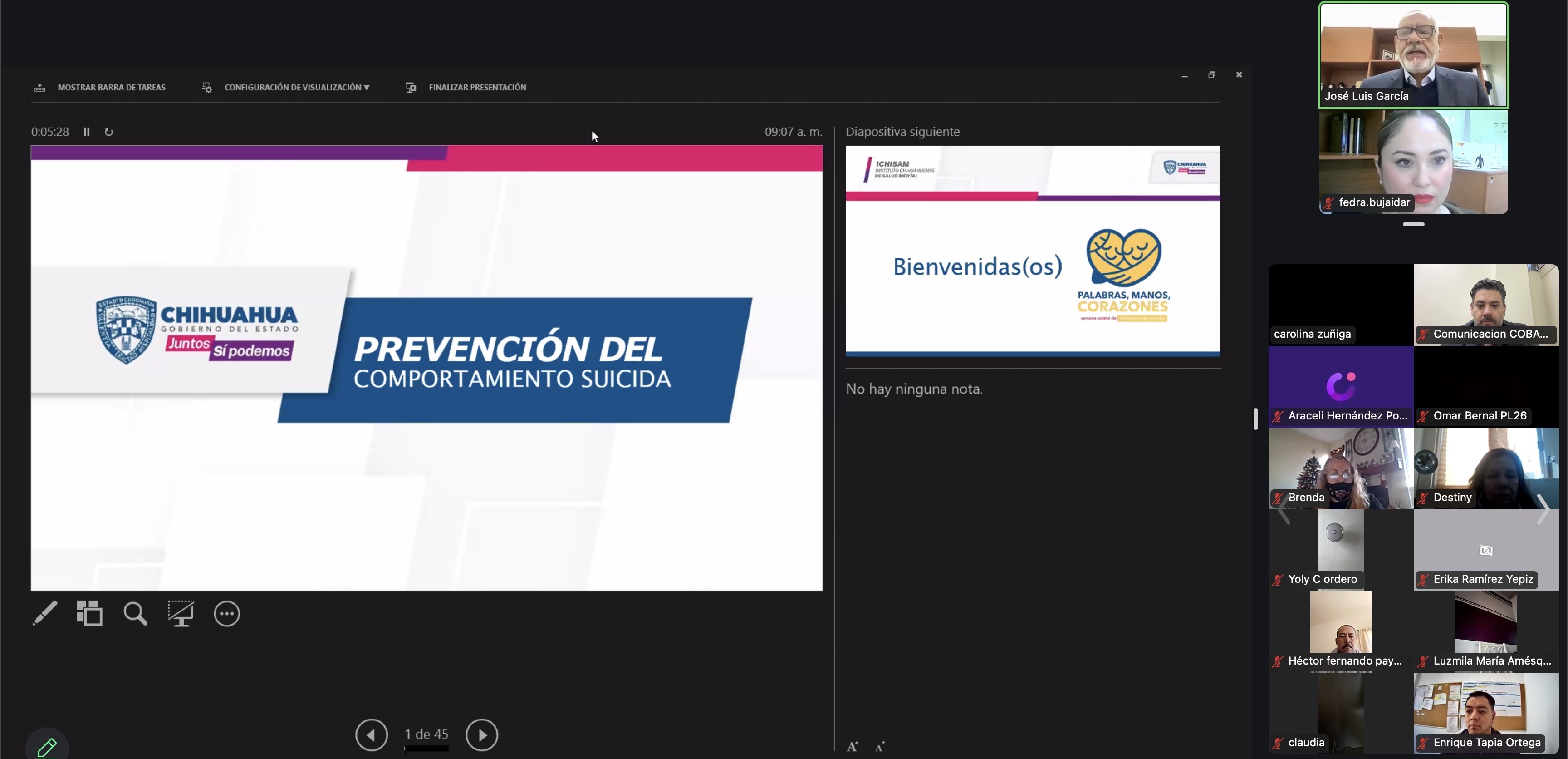The image size is (1568, 759).
Task: Show next page of participant videos
Action: click(x=1543, y=509)
